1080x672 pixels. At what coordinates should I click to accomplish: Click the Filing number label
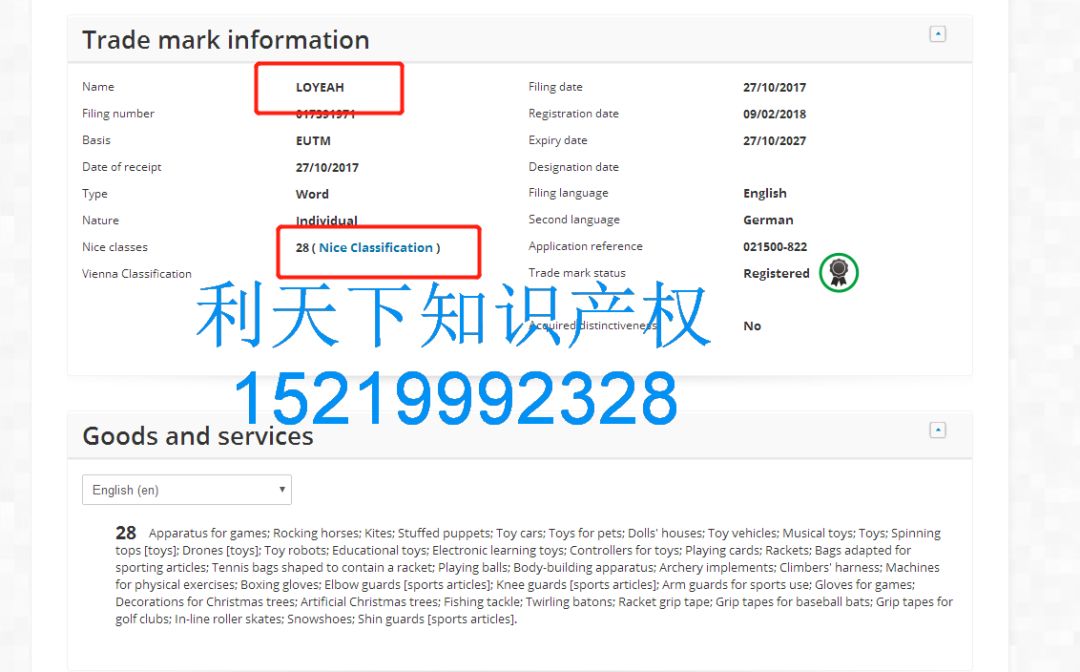(118, 114)
